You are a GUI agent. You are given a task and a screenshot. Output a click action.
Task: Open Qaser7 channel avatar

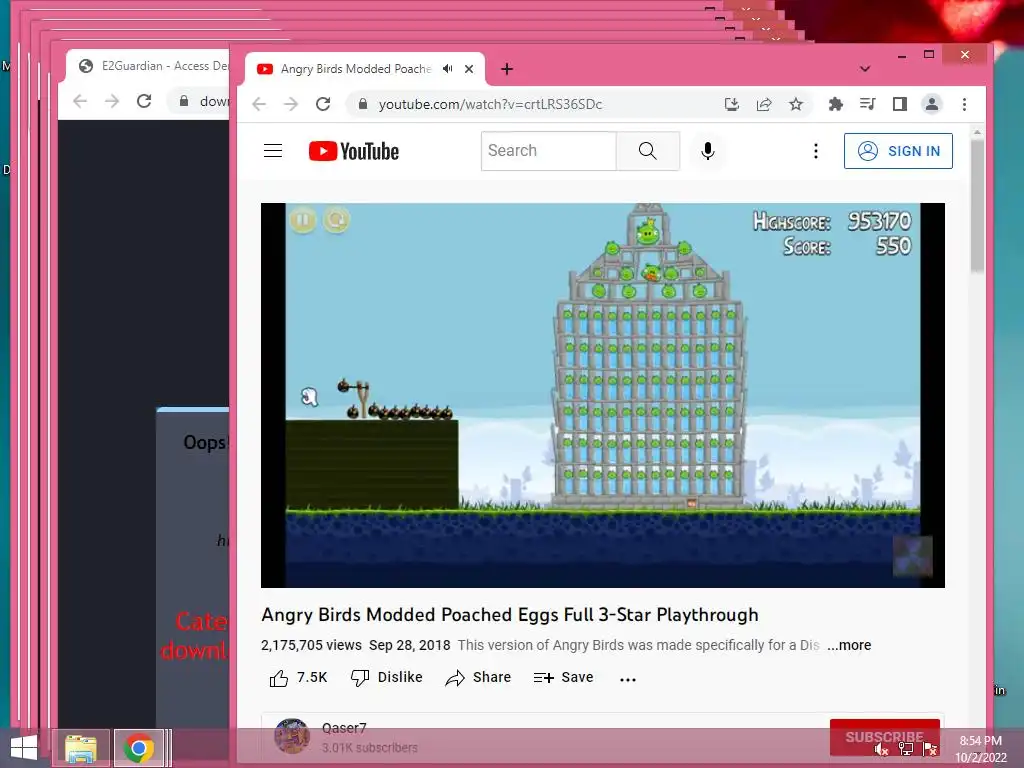point(292,736)
